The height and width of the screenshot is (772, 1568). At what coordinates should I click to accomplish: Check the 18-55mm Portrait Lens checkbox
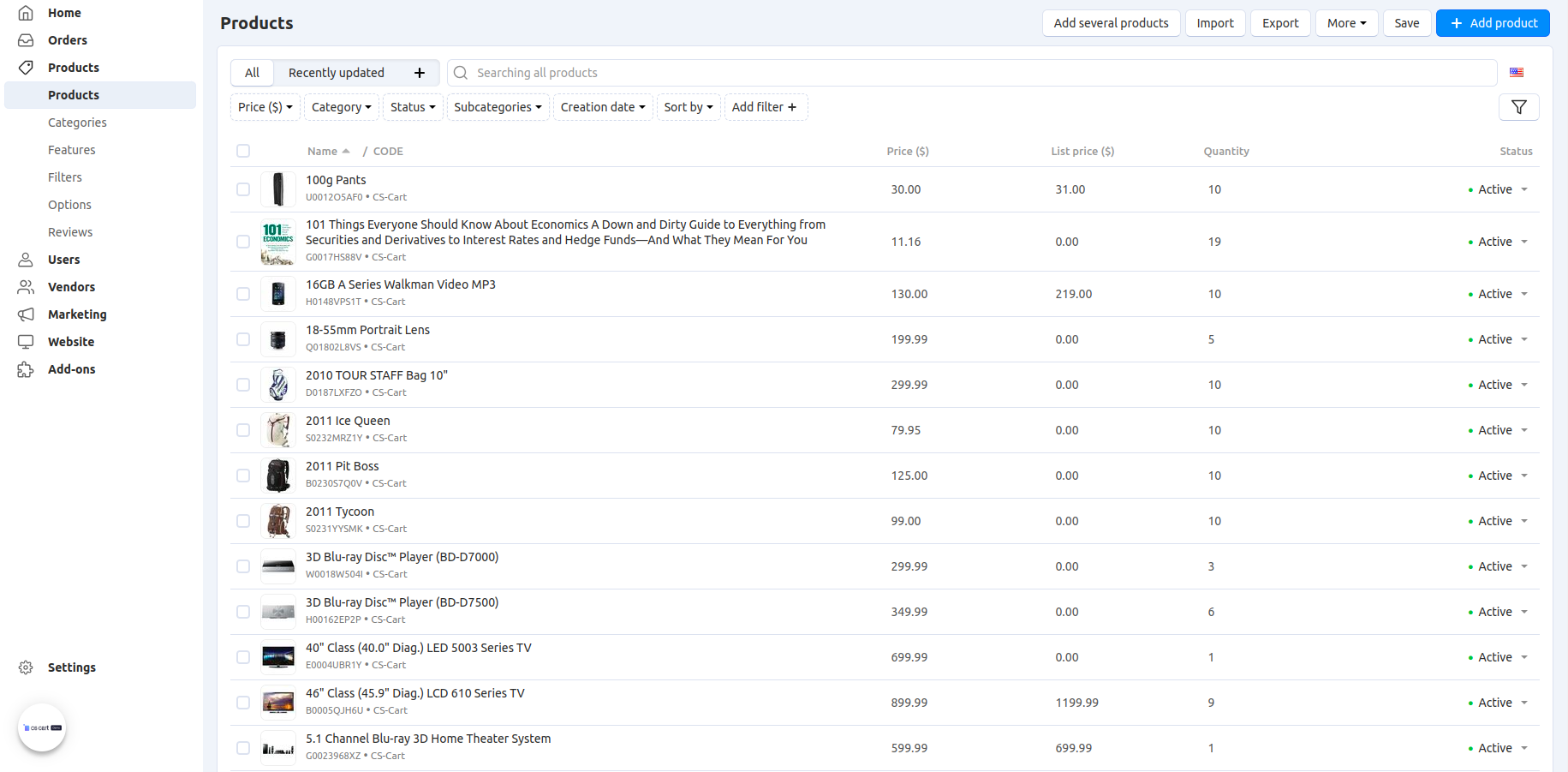(x=243, y=339)
